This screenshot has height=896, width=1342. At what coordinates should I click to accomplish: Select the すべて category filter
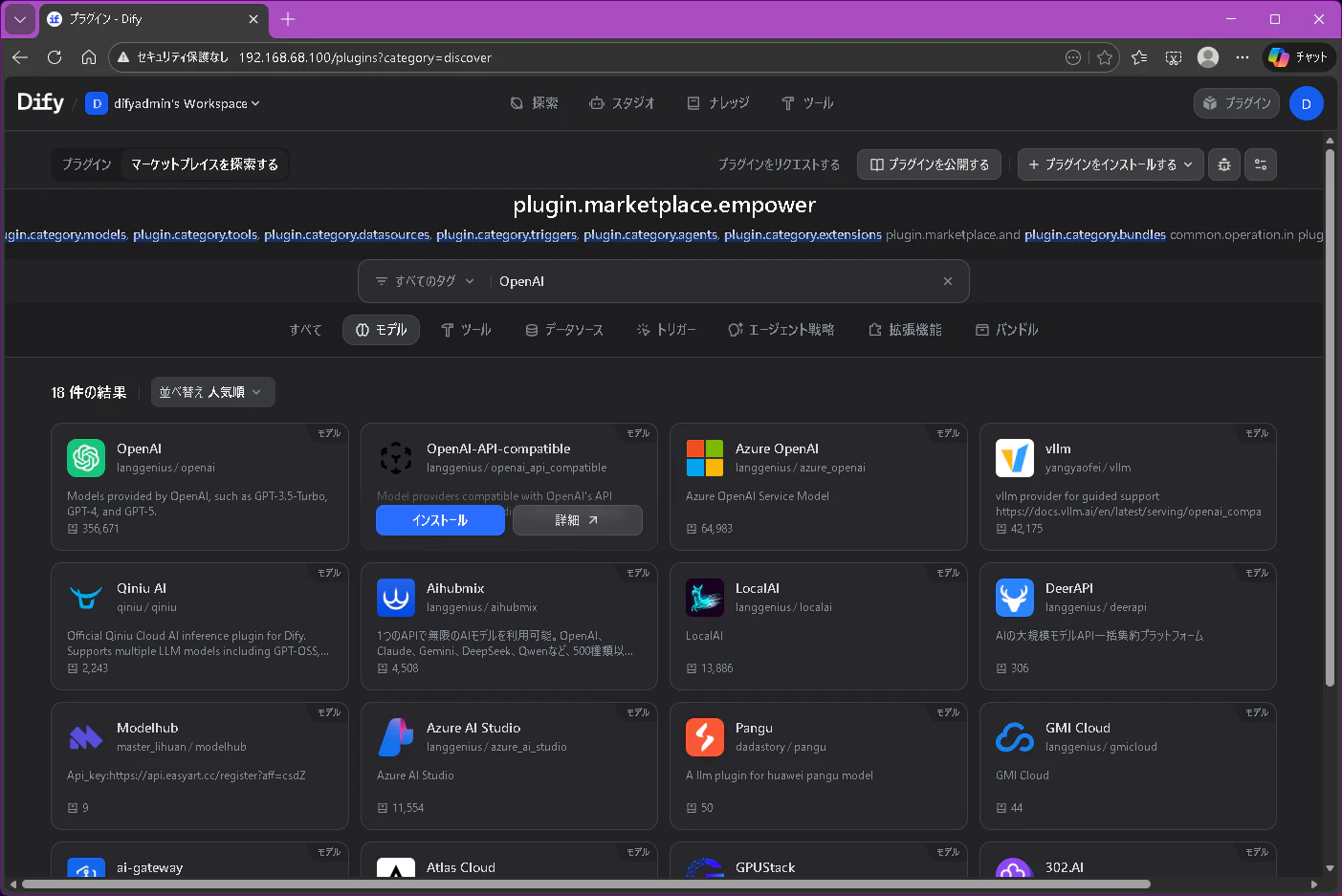click(306, 330)
